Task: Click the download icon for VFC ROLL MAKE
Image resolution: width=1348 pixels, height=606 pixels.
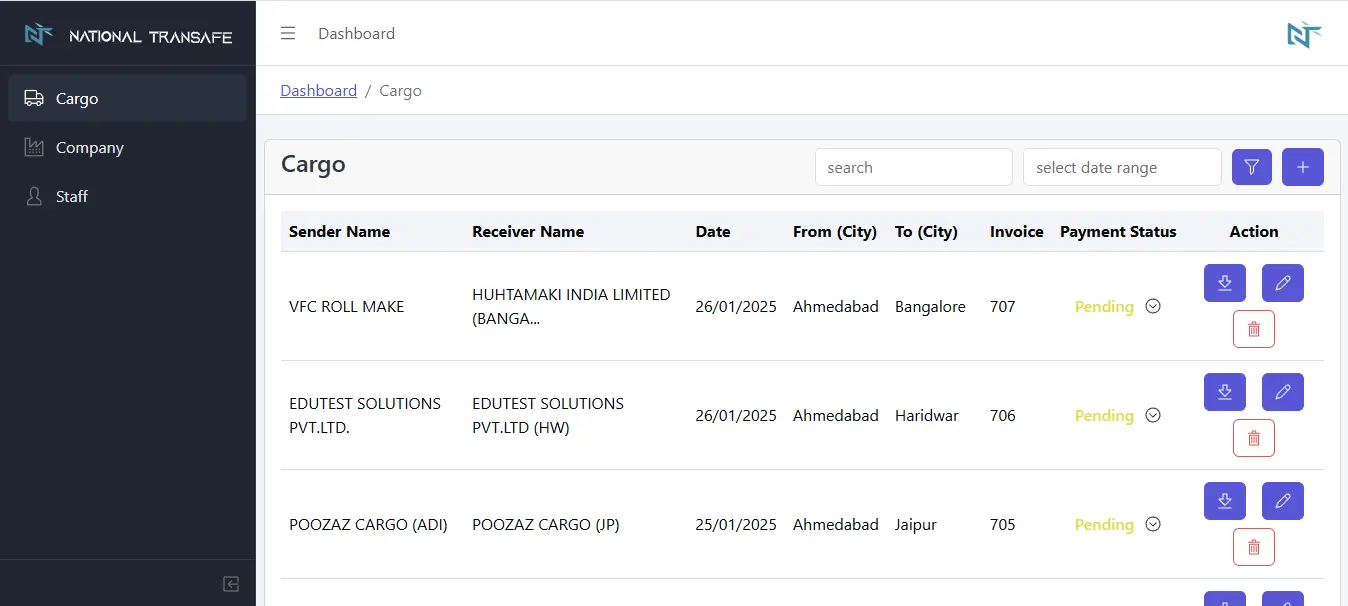Action: click(x=1224, y=283)
